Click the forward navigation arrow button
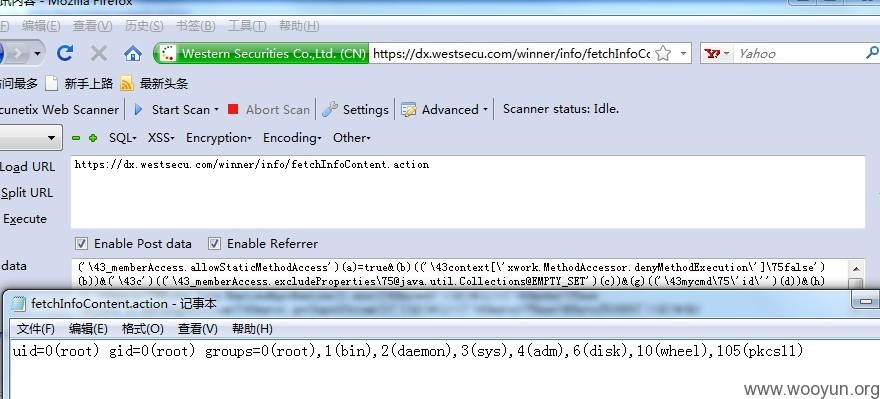 click(17, 54)
